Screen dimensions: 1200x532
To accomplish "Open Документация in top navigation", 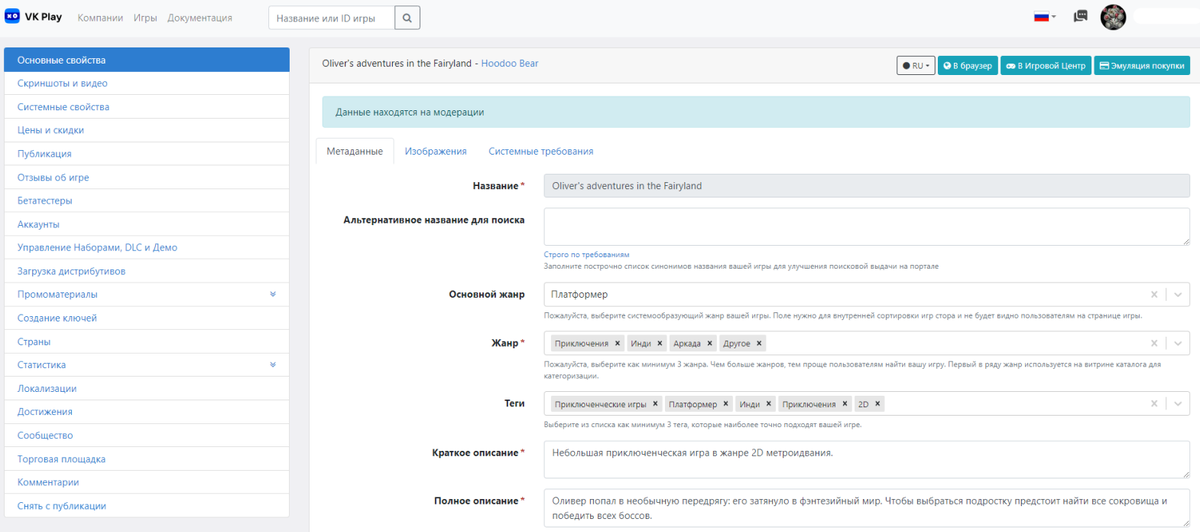I will click(200, 18).
